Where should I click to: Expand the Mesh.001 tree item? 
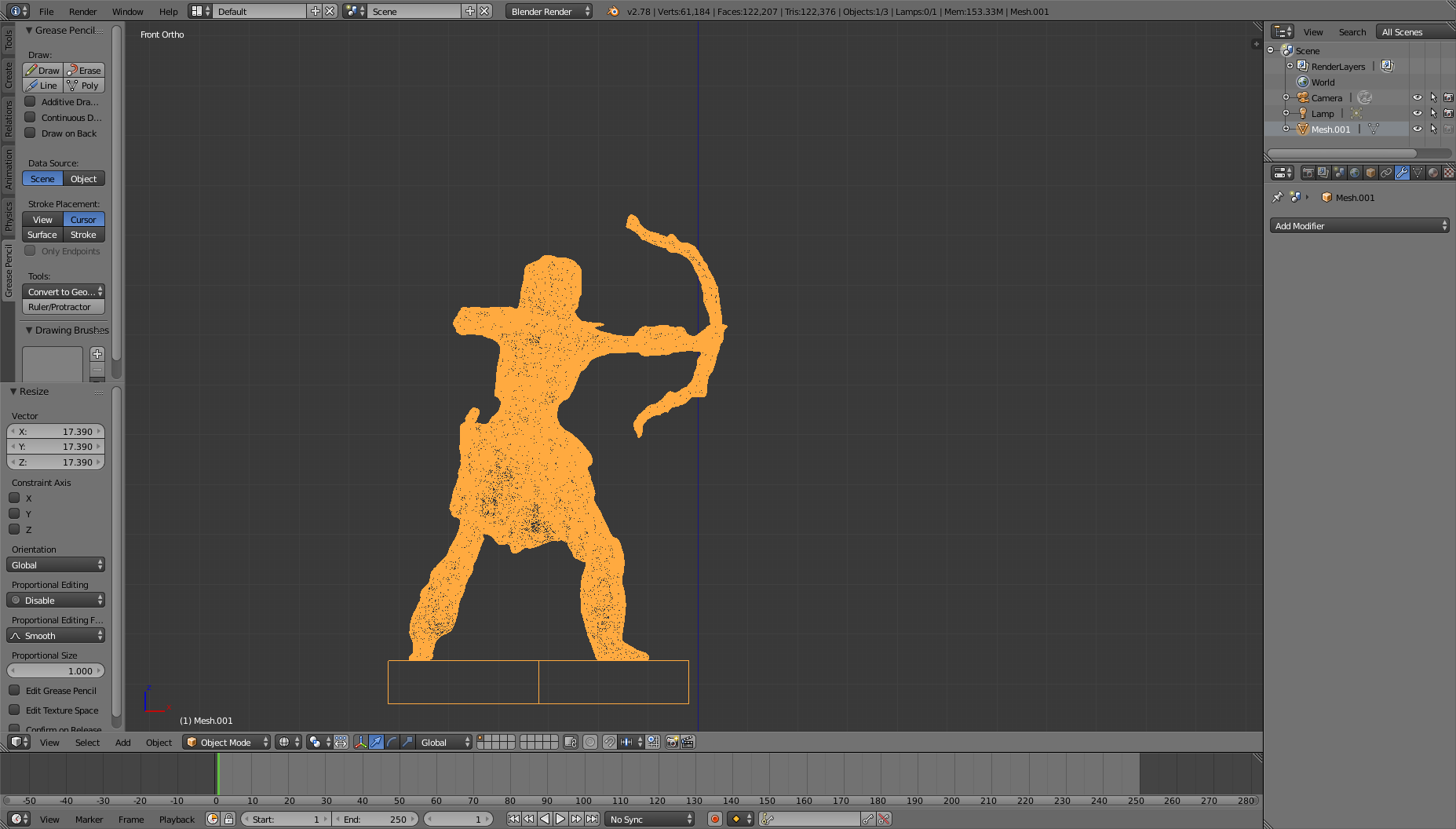click(1286, 129)
